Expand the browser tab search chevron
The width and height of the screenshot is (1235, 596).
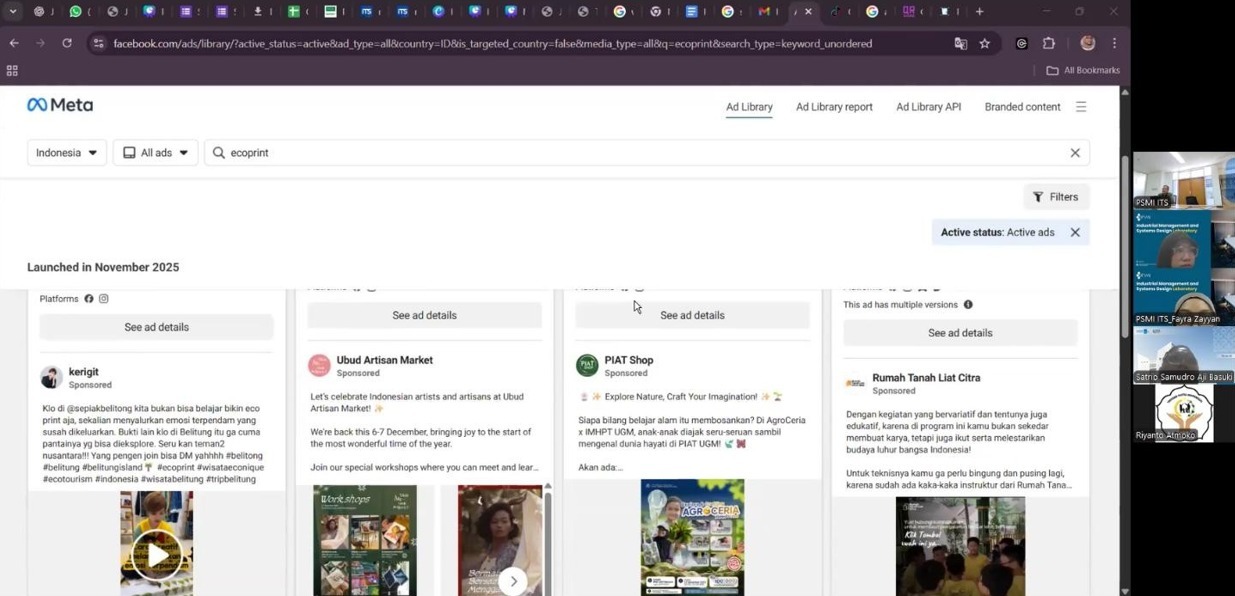(x=13, y=12)
